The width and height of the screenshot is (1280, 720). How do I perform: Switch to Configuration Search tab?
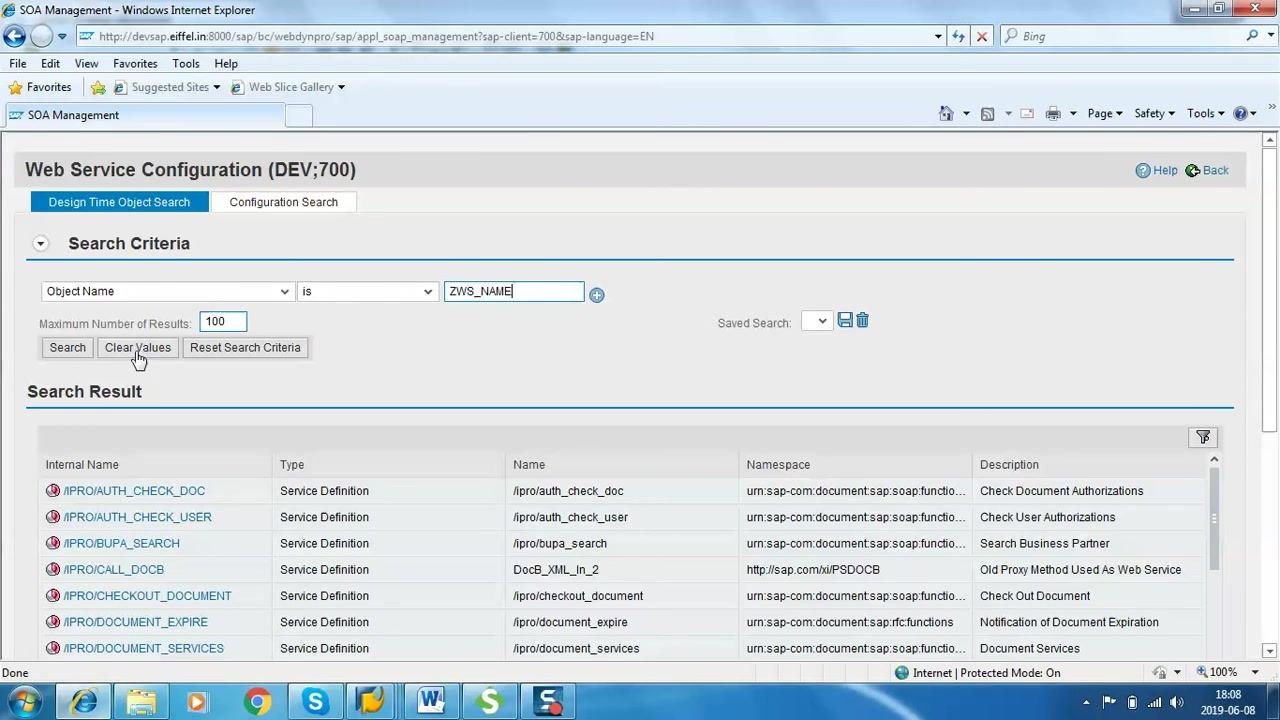point(284,202)
